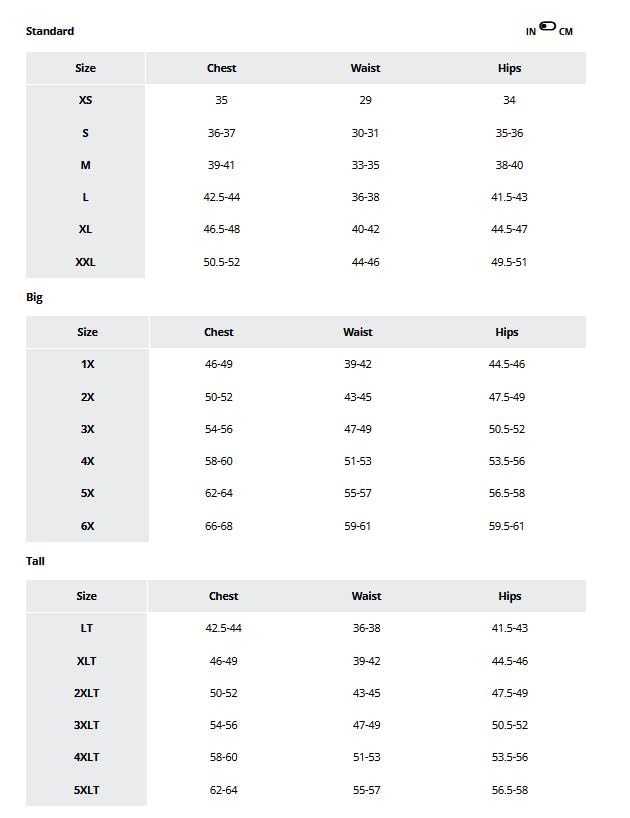Image resolution: width=630 pixels, height=818 pixels.
Task: Select the 6X size row label
Action: tap(87, 526)
